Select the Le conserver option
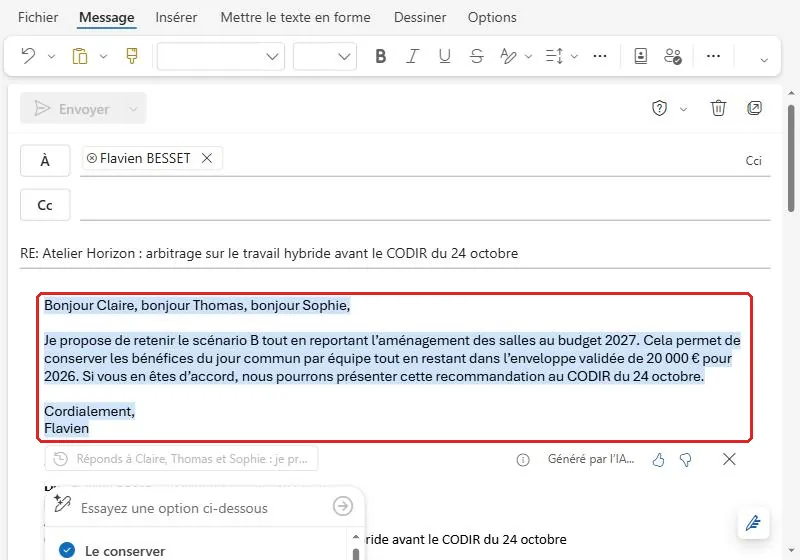Viewport: 800px width, 560px height. point(125,551)
